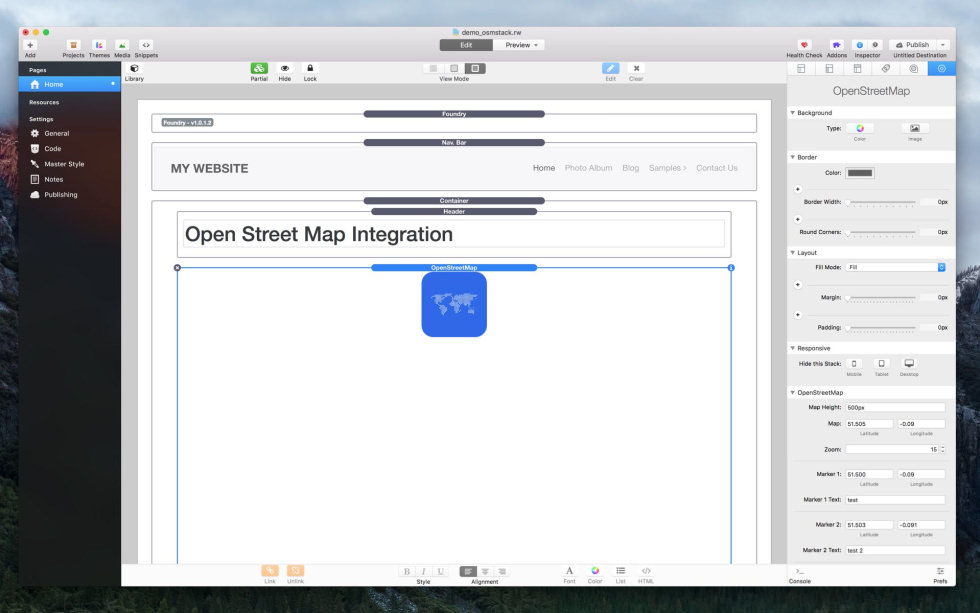The image size is (980, 613).
Task: Collapse the OpenStreetMap settings section
Action: click(792, 393)
